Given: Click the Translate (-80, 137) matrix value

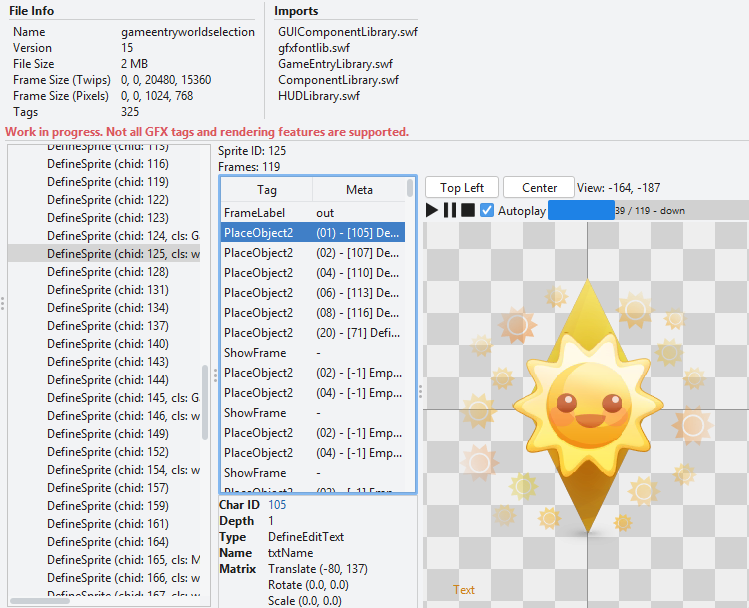Looking at the screenshot, I should 318,569.
